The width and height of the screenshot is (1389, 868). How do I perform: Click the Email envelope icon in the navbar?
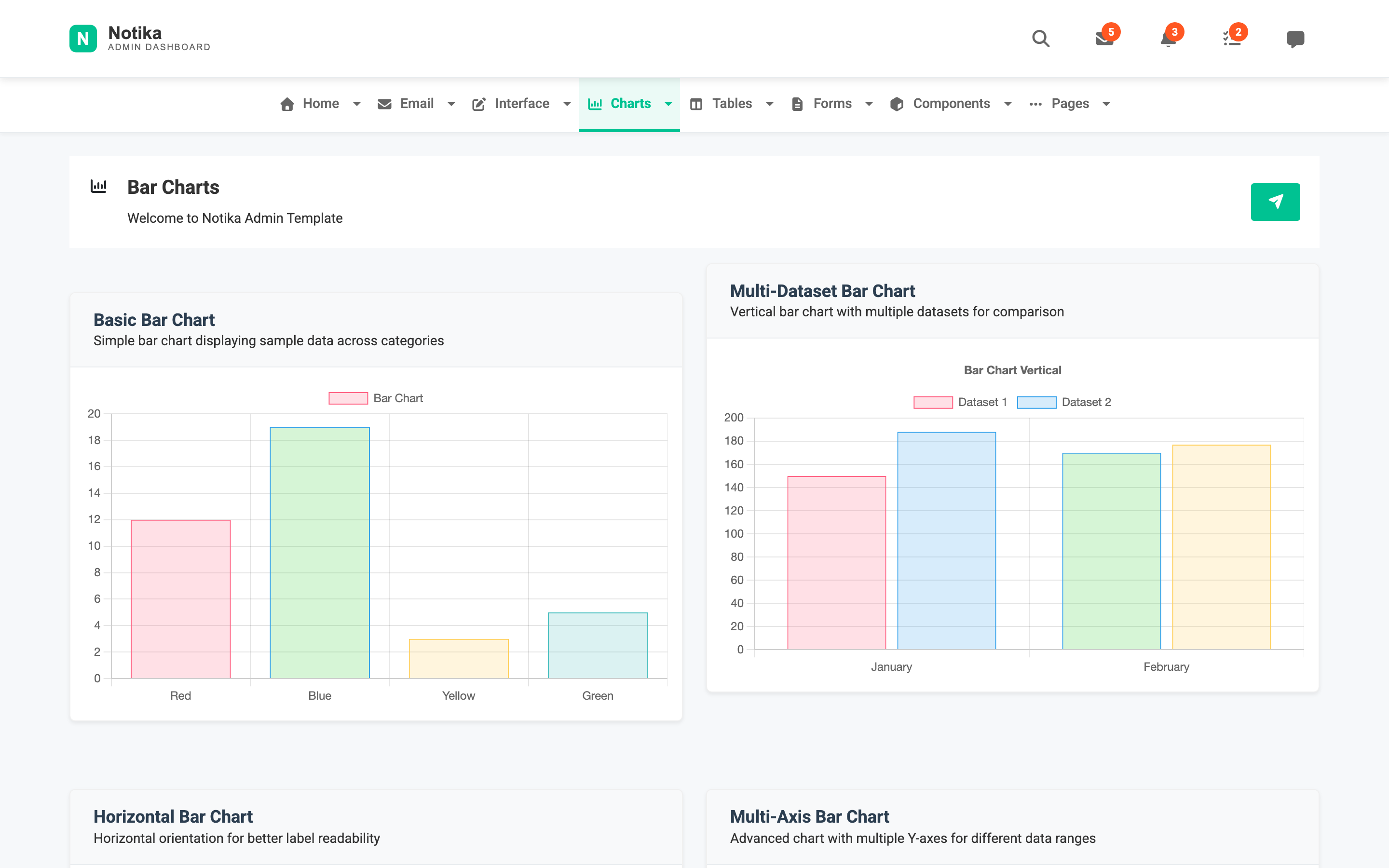(384, 104)
